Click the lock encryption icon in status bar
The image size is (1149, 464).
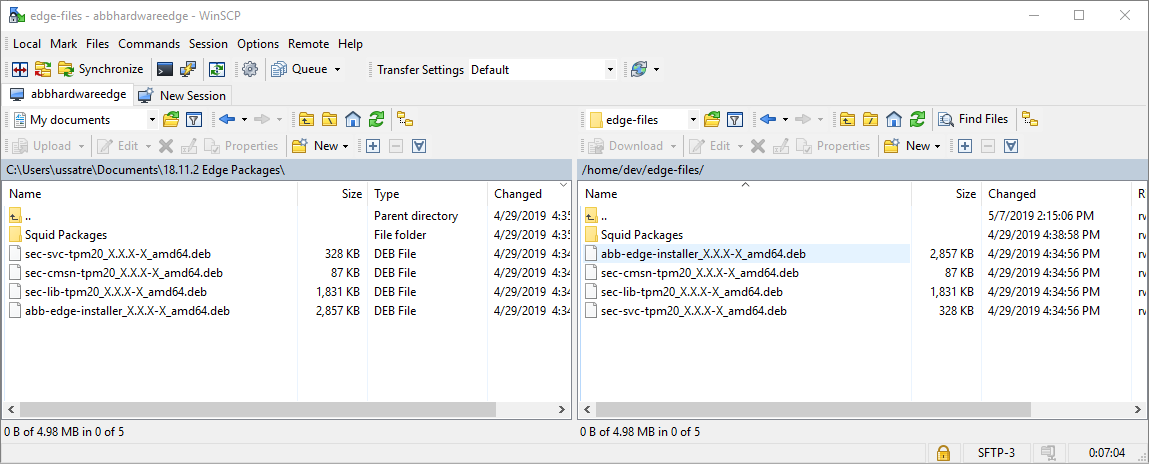pyautogui.click(x=943, y=452)
